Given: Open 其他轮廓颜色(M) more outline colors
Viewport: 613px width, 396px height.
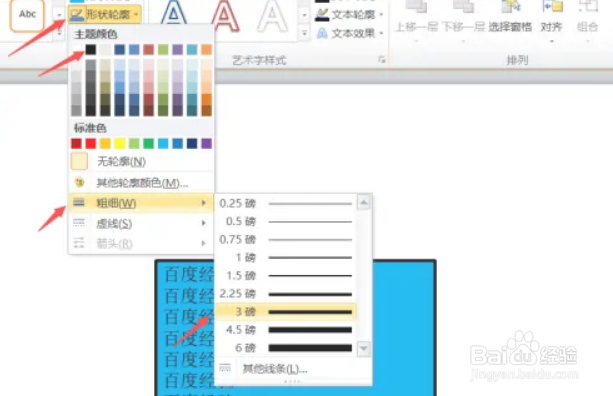Looking at the screenshot, I should [141, 183].
